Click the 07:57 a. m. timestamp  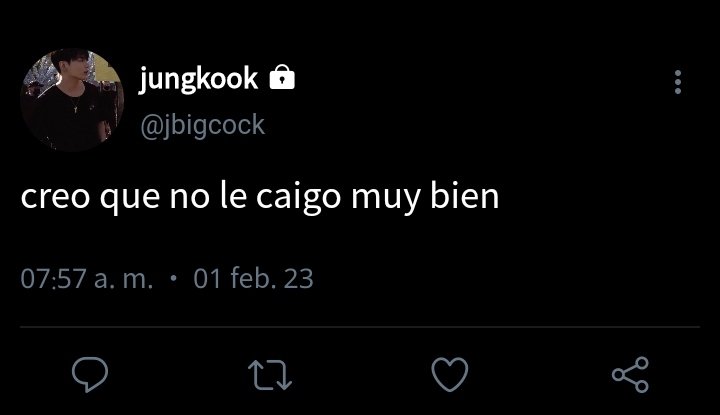click(87, 279)
